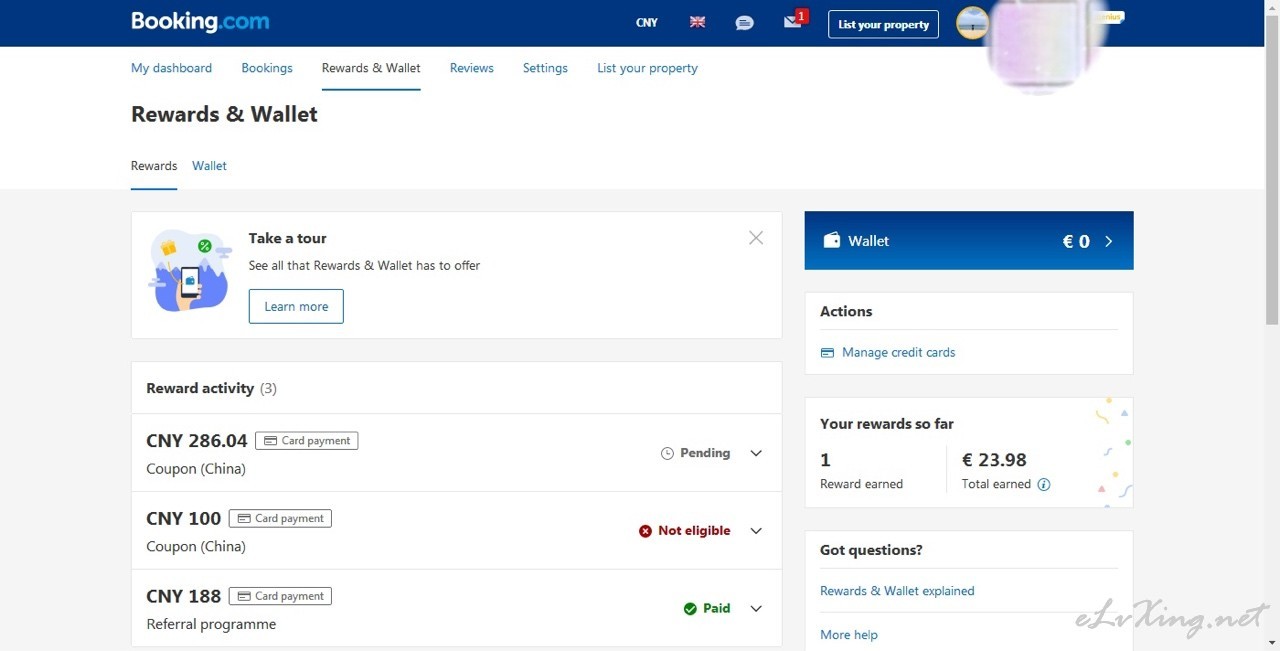Open the More help link
The width and height of the screenshot is (1280, 651).
tap(849, 635)
